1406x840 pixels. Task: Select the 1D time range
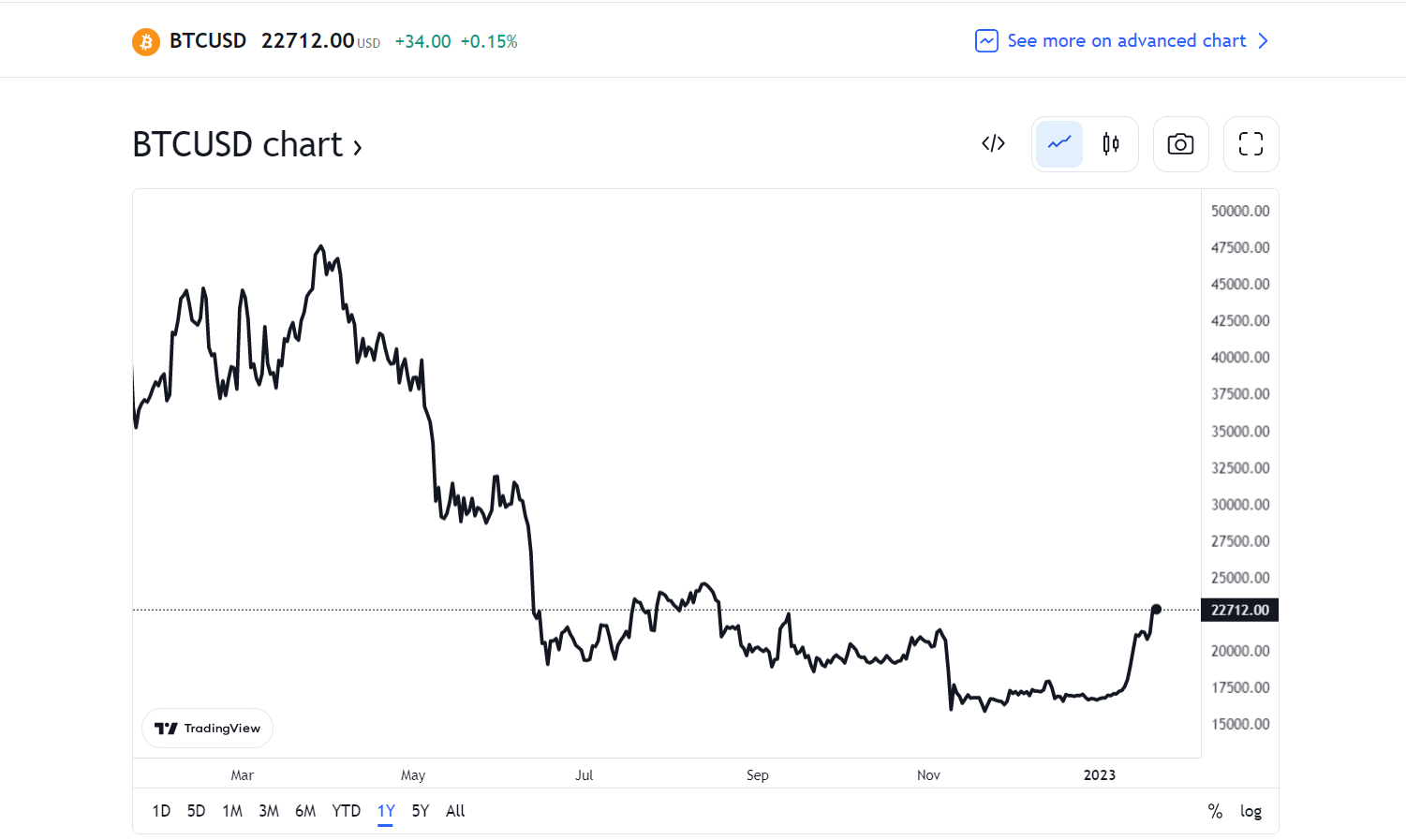pos(161,811)
